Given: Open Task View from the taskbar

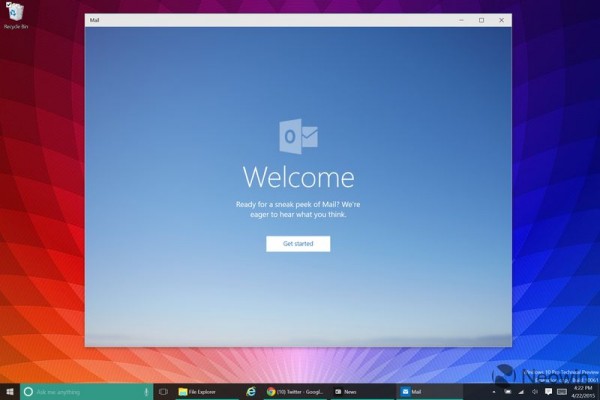Looking at the screenshot, I should 162,391.
